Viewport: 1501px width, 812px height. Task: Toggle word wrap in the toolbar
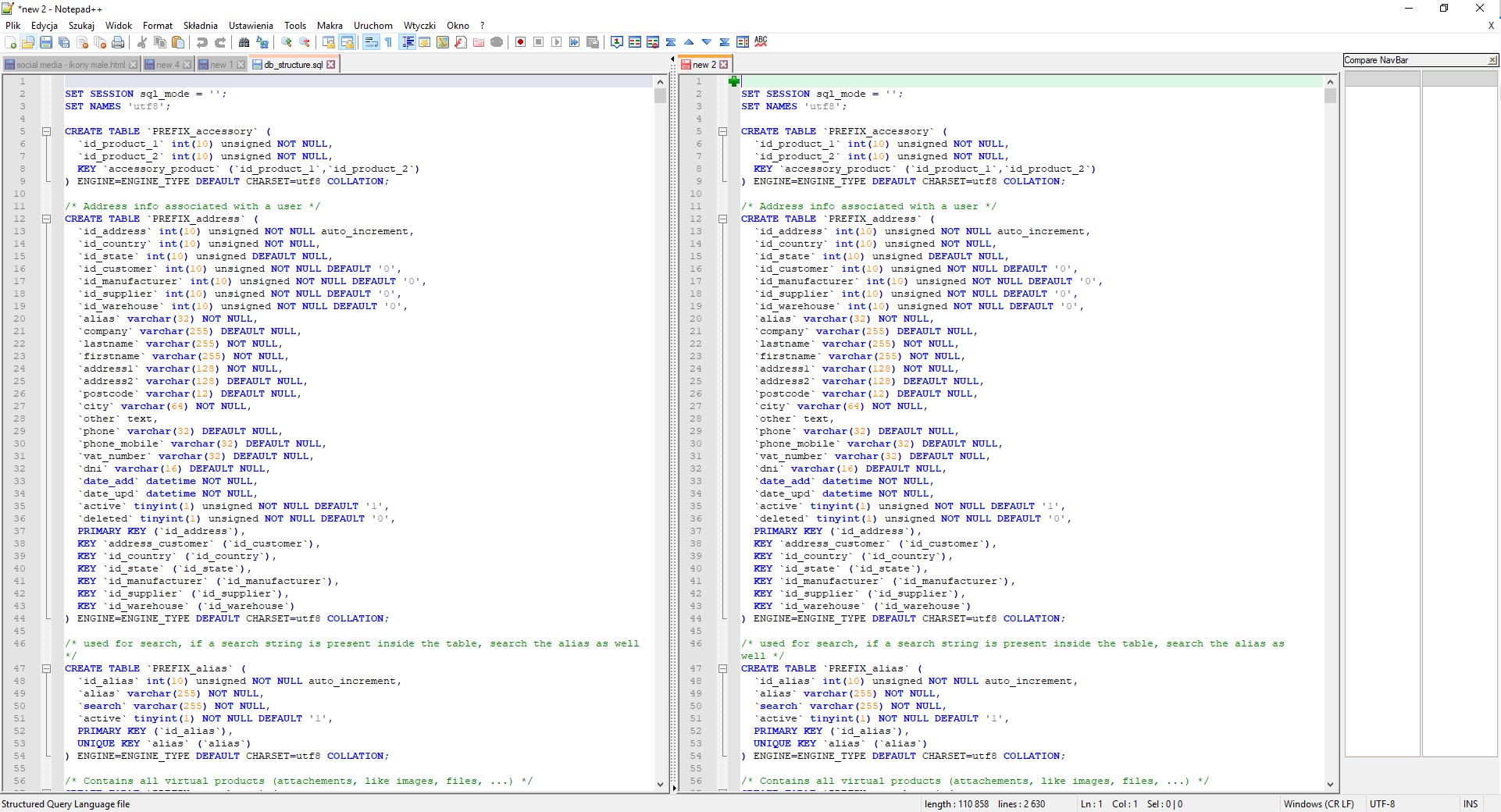372,42
